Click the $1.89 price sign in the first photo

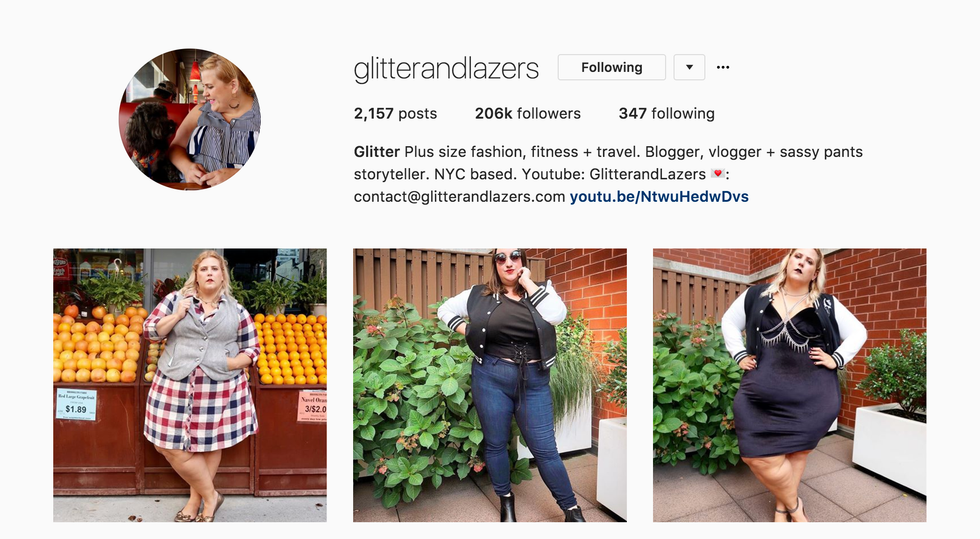76,404
